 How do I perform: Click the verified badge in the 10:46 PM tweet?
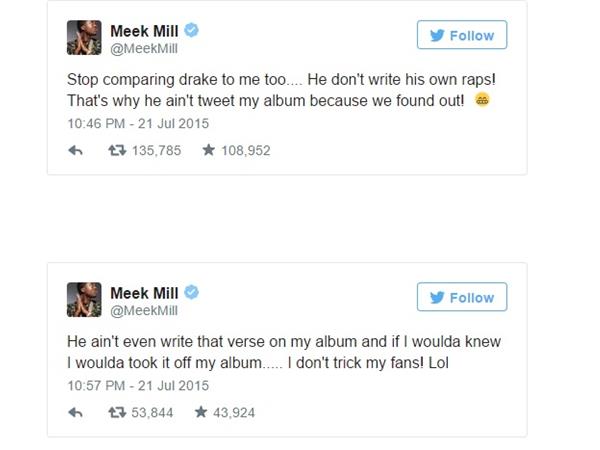pos(192,31)
